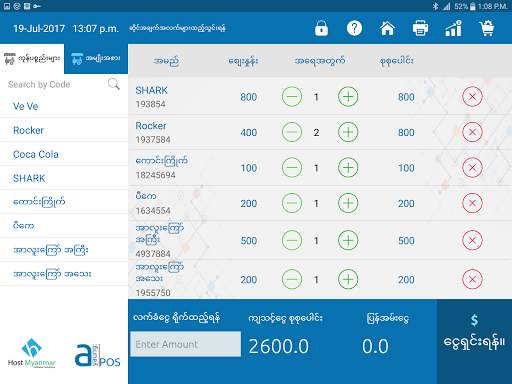Go to home screen icon
Viewport: 512px width, 384px height.
pos(387,28)
